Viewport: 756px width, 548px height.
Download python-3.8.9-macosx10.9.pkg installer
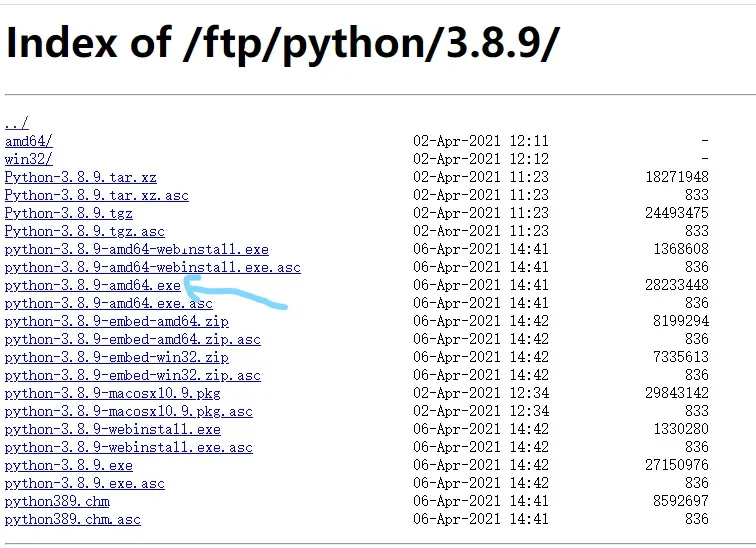pyautogui.click(x=112, y=393)
